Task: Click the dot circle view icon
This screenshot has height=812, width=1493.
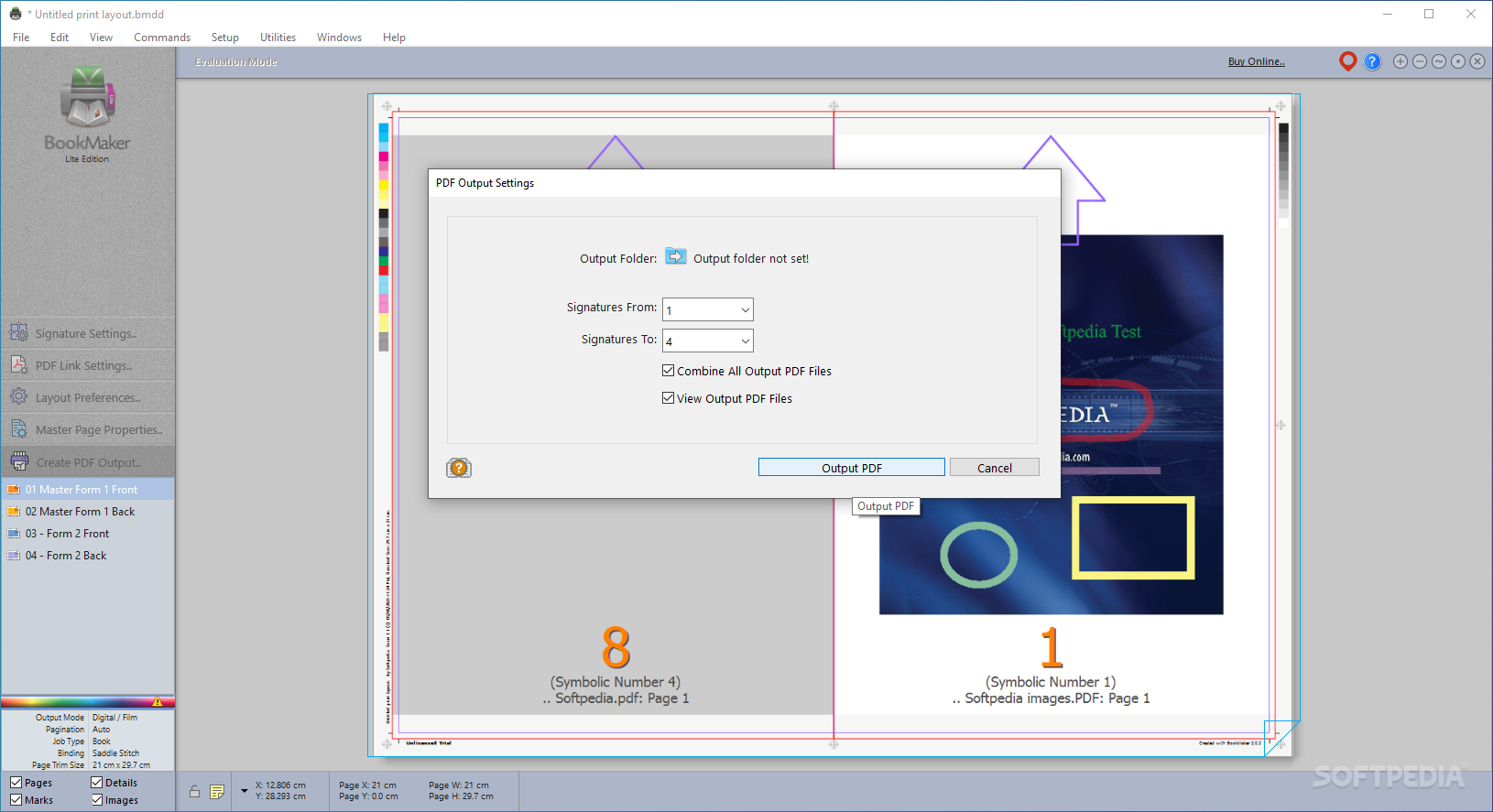Action: (x=1458, y=61)
